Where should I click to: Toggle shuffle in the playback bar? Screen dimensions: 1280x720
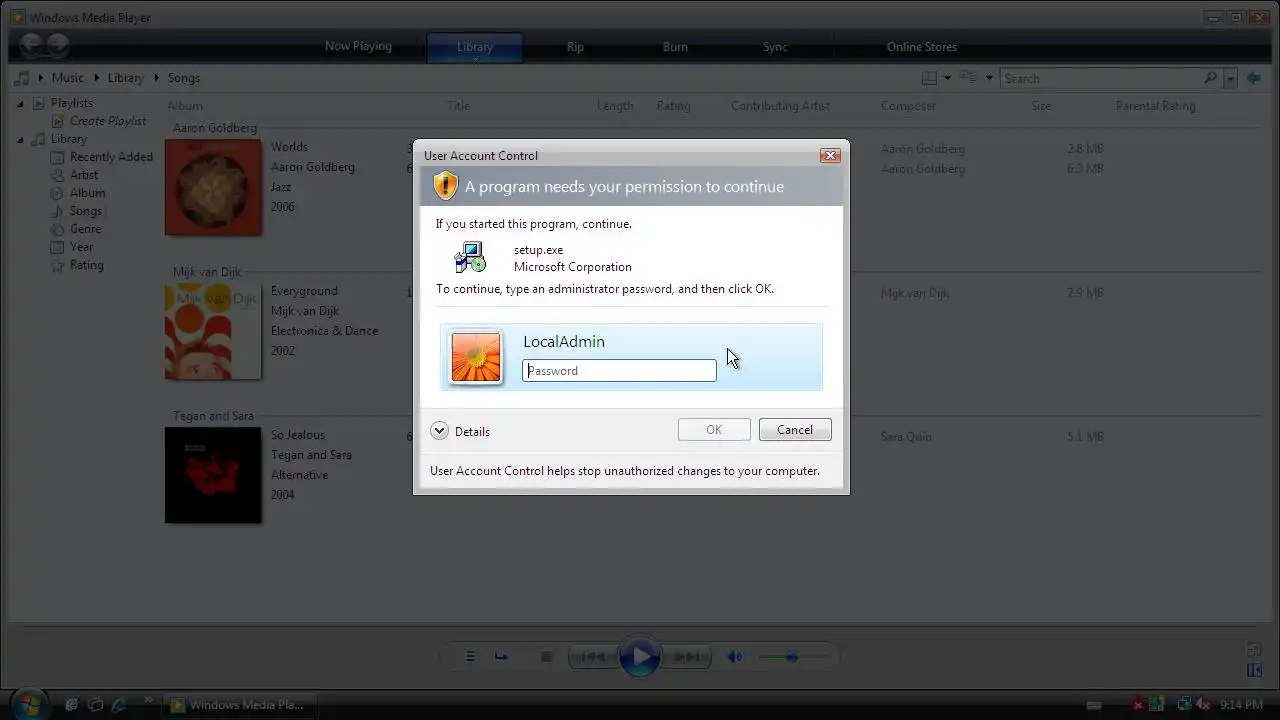[470, 657]
